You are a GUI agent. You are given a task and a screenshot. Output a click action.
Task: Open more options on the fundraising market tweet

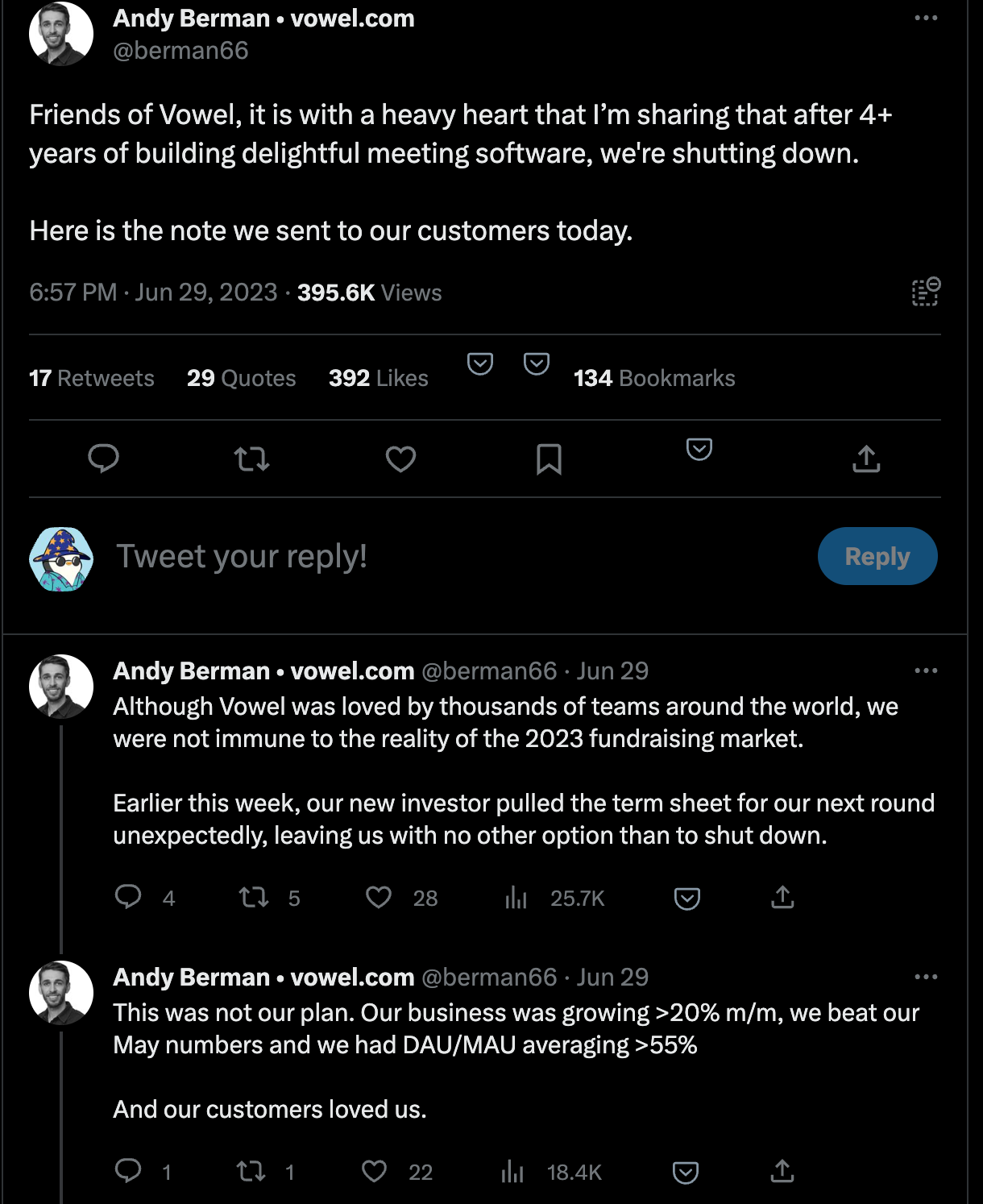[926, 671]
